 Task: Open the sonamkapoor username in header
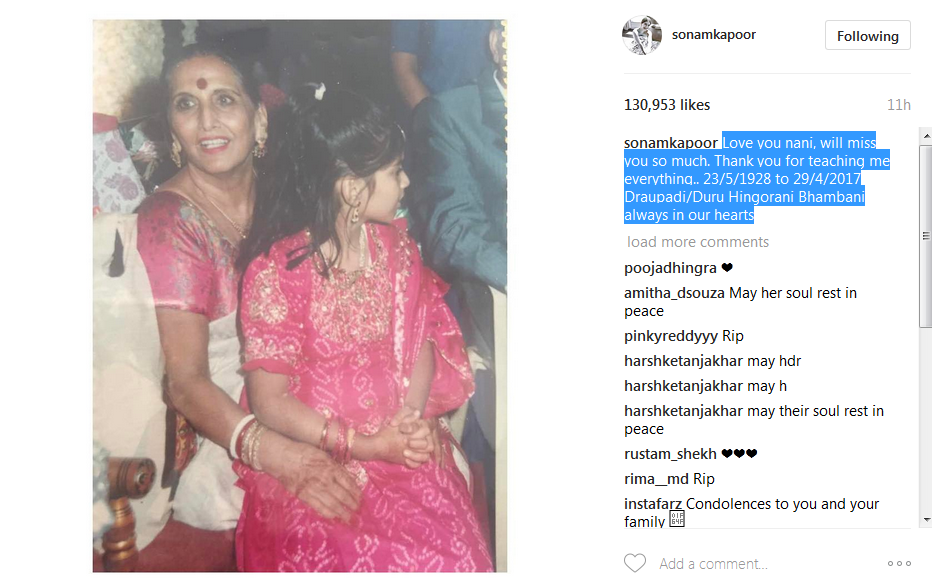tap(714, 34)
